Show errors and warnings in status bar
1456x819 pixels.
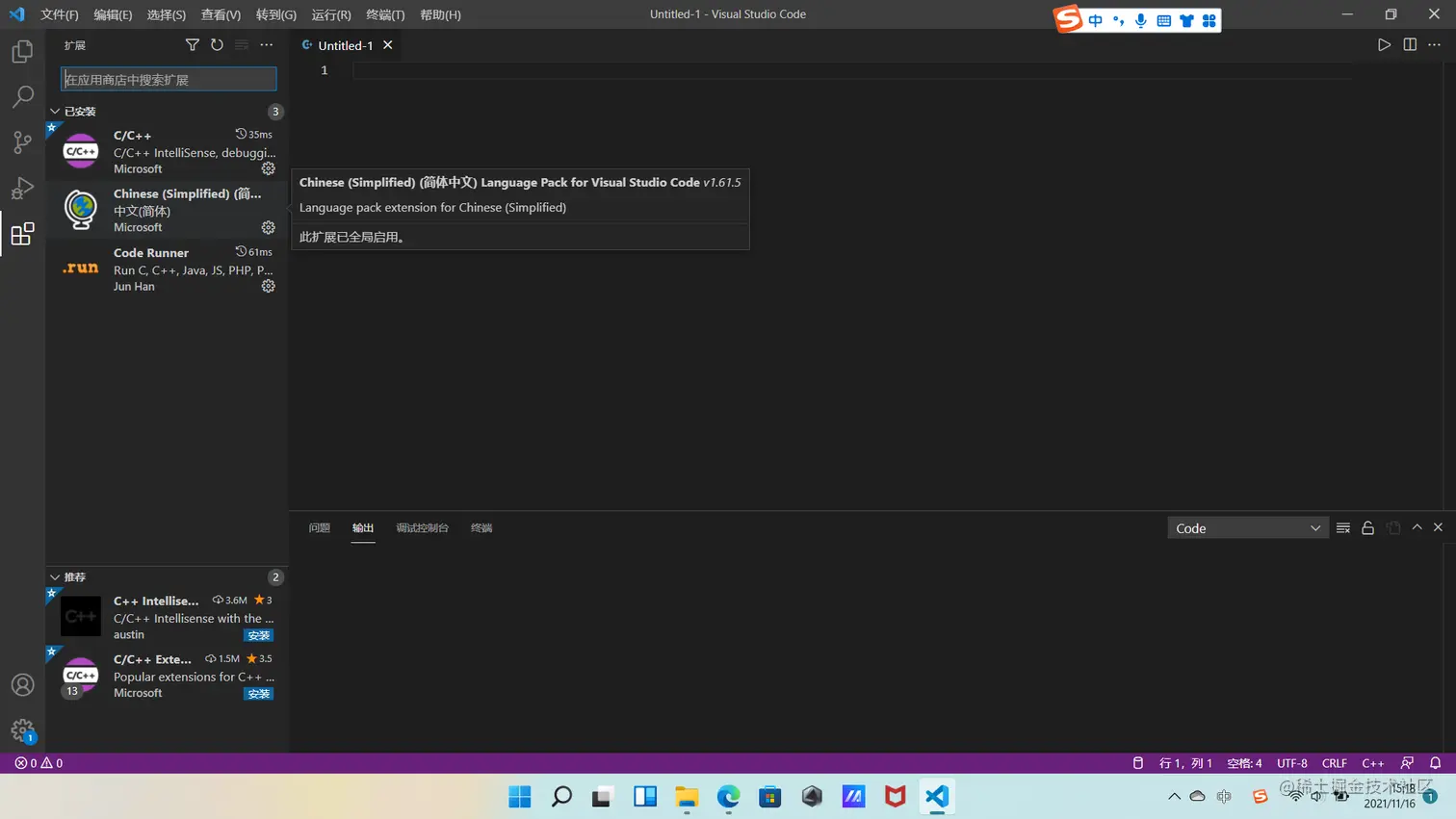tap(39, 763)
